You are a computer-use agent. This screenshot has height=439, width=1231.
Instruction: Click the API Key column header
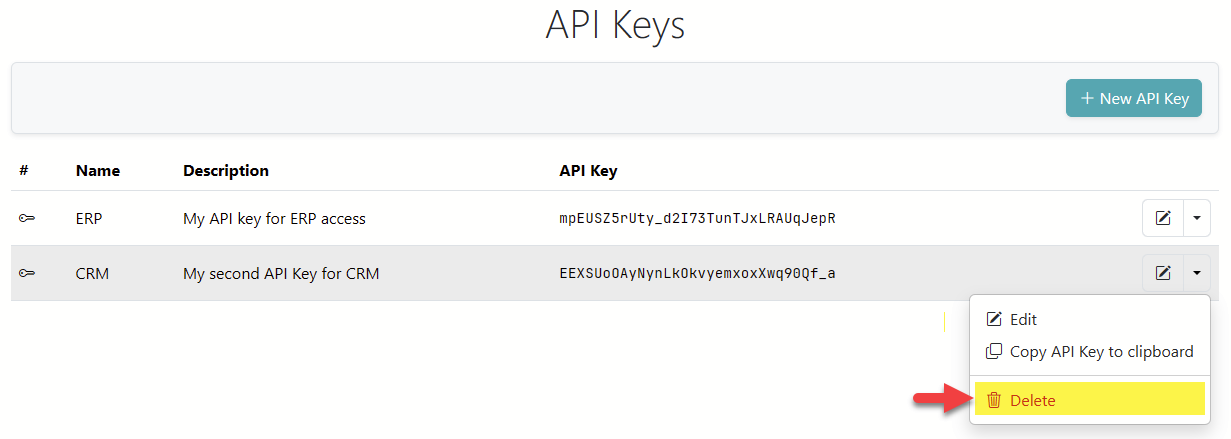click(x=588, y=171)
